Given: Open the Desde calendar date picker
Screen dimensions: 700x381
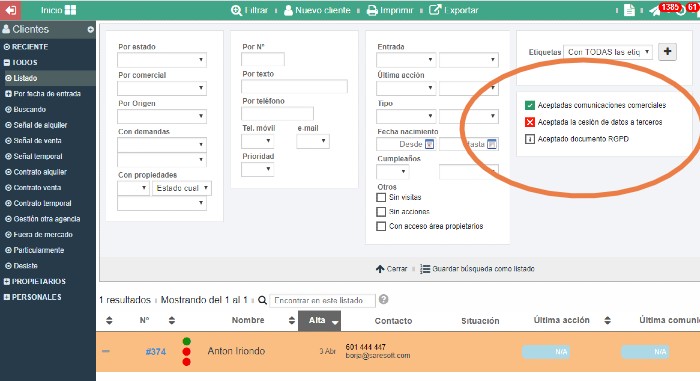Looking at the screenshot, I should [429, 144].
